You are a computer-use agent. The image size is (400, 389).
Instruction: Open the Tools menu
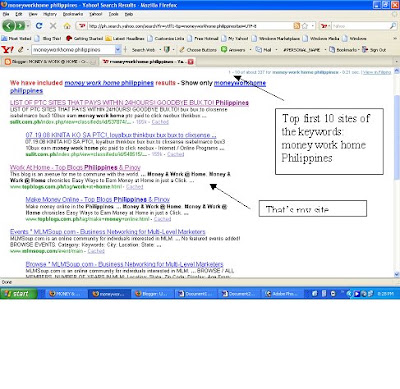tap(114, 14)
